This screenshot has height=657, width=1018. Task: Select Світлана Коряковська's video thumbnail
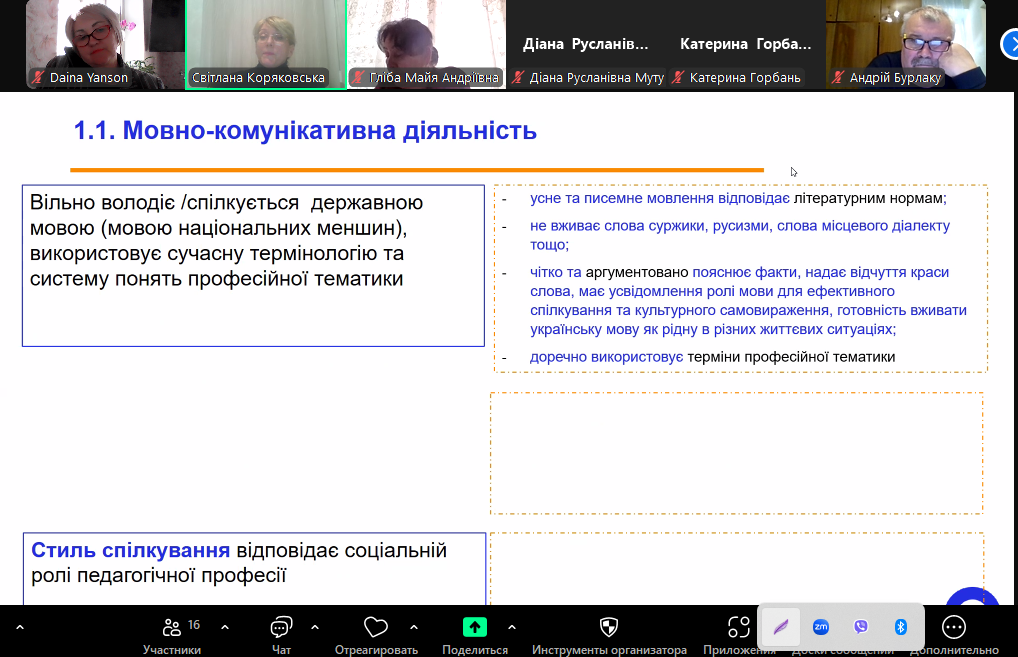click(266, 44)
